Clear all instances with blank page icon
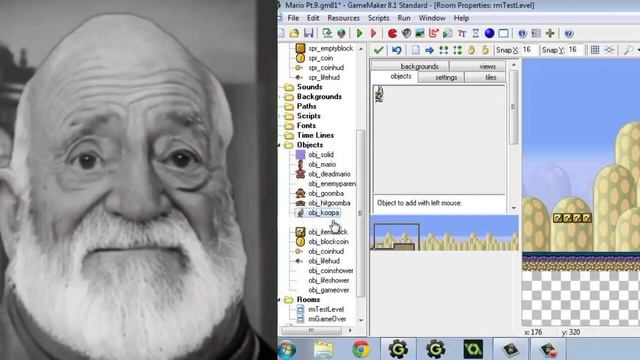The width and height of the screenshot is (640, 360). [416, 50]
